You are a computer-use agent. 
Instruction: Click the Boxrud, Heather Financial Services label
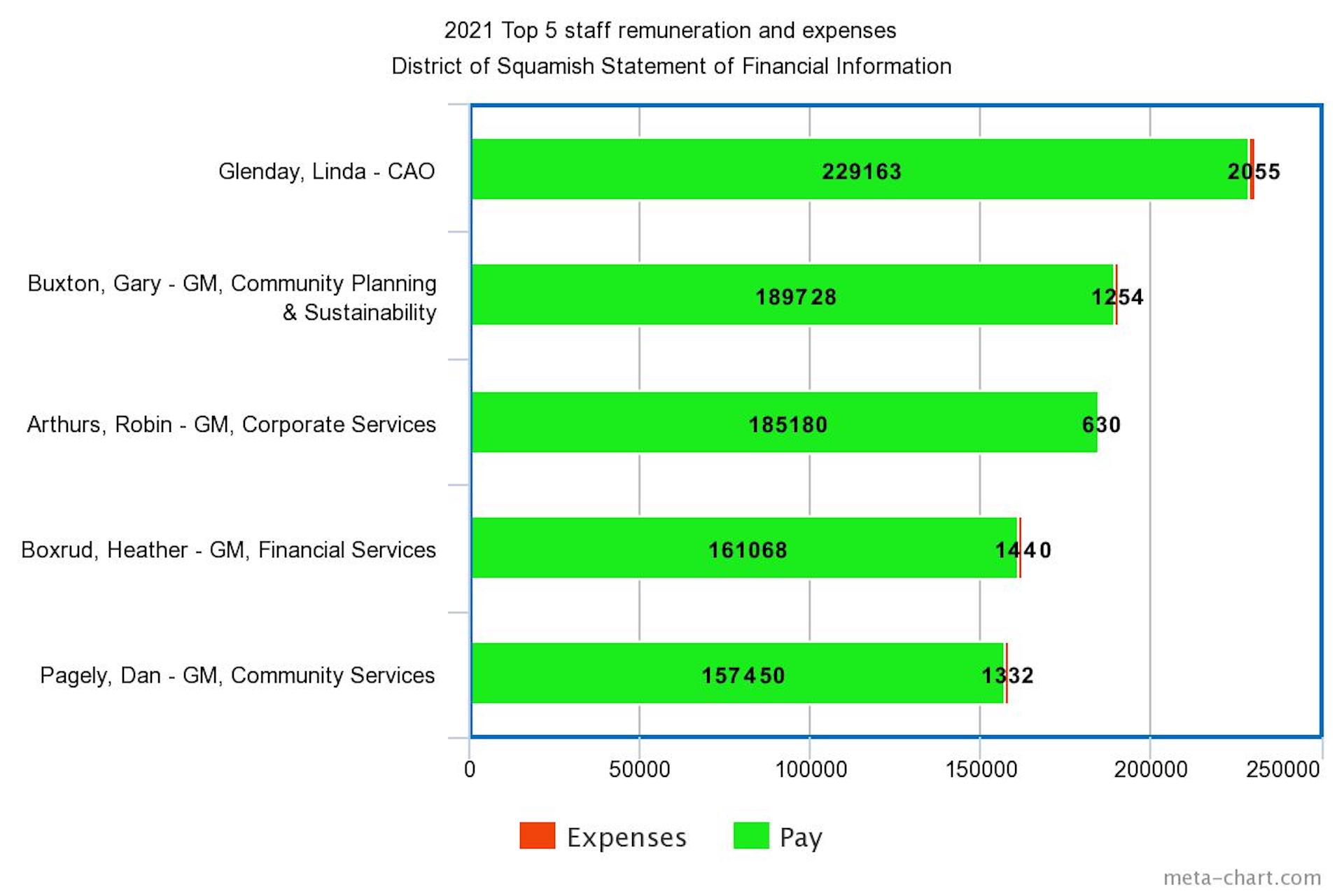229,550
